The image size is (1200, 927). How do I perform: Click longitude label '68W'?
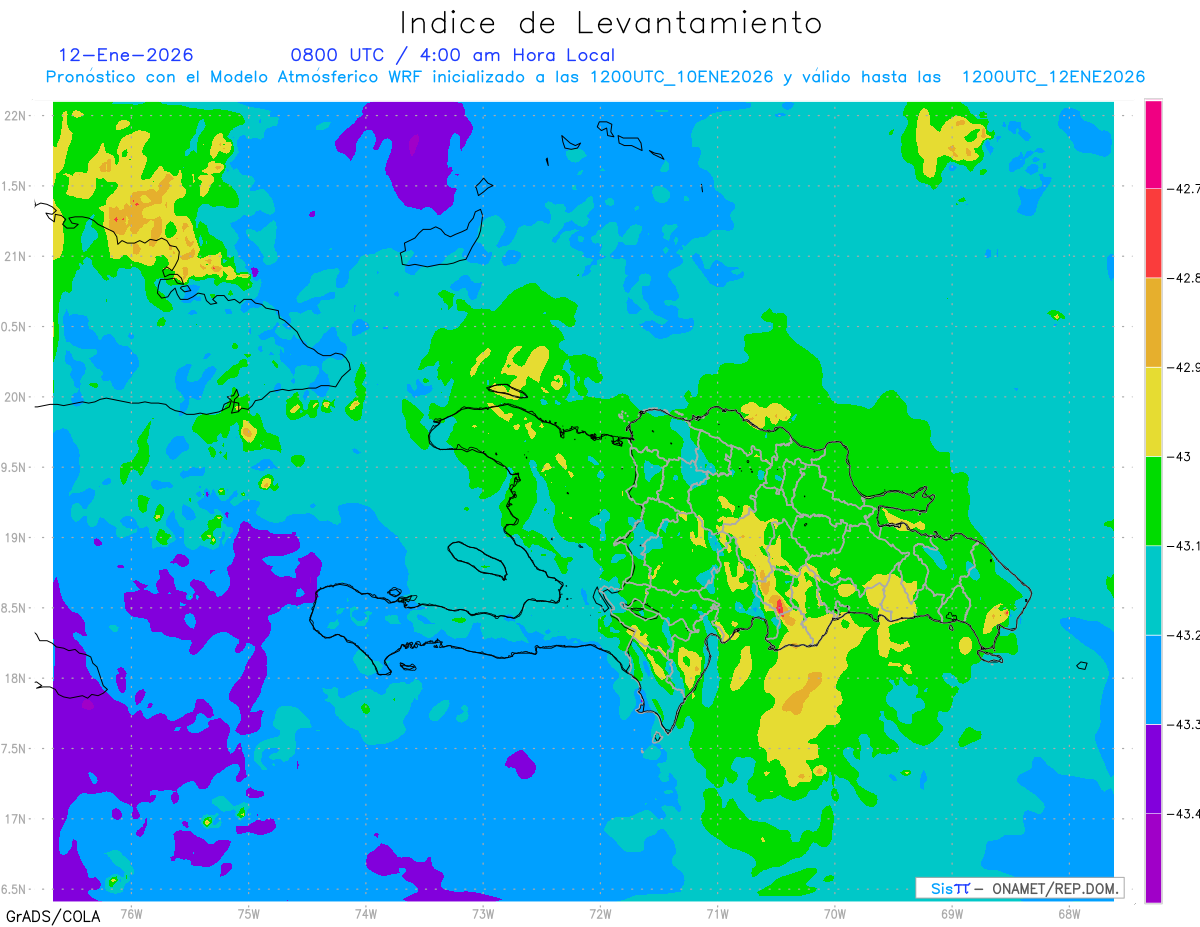(x=1069, y=913)
